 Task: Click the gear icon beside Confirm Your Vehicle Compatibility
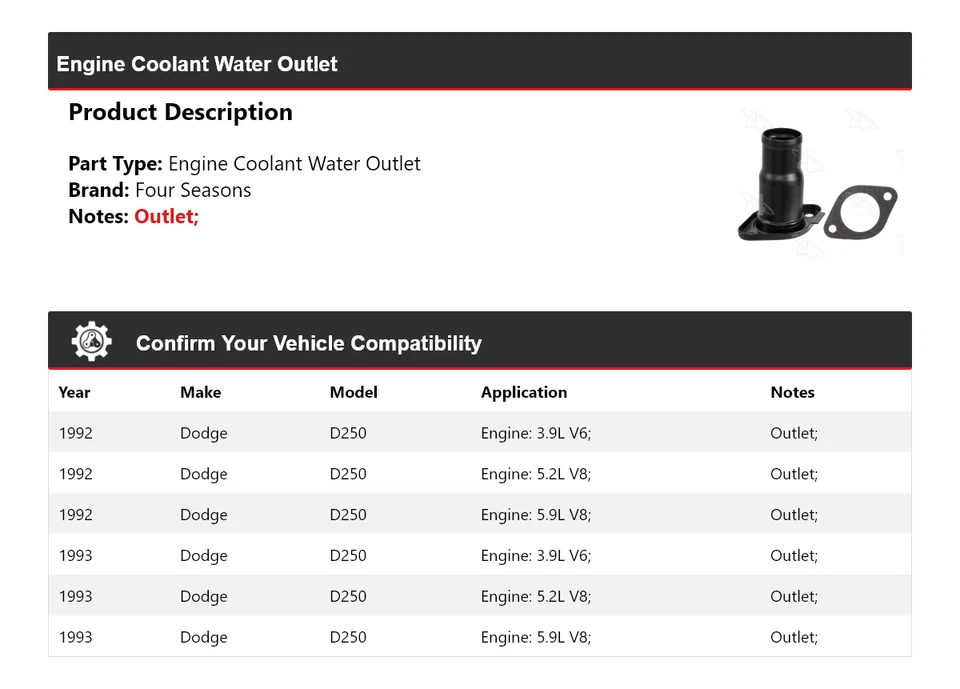92,342
